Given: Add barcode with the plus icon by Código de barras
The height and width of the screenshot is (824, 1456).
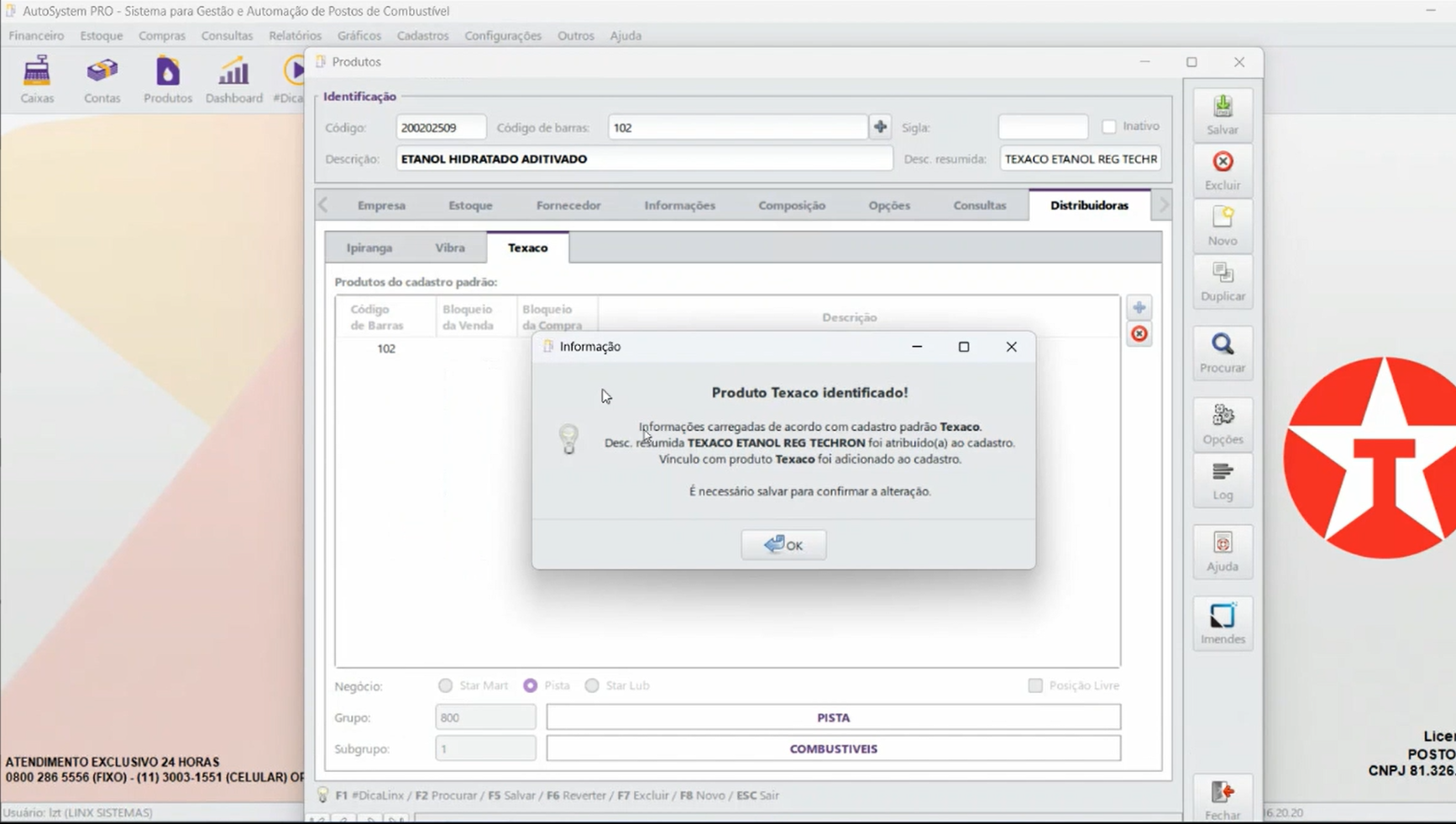Looking at the screenshot, I should tap(880, 127).
